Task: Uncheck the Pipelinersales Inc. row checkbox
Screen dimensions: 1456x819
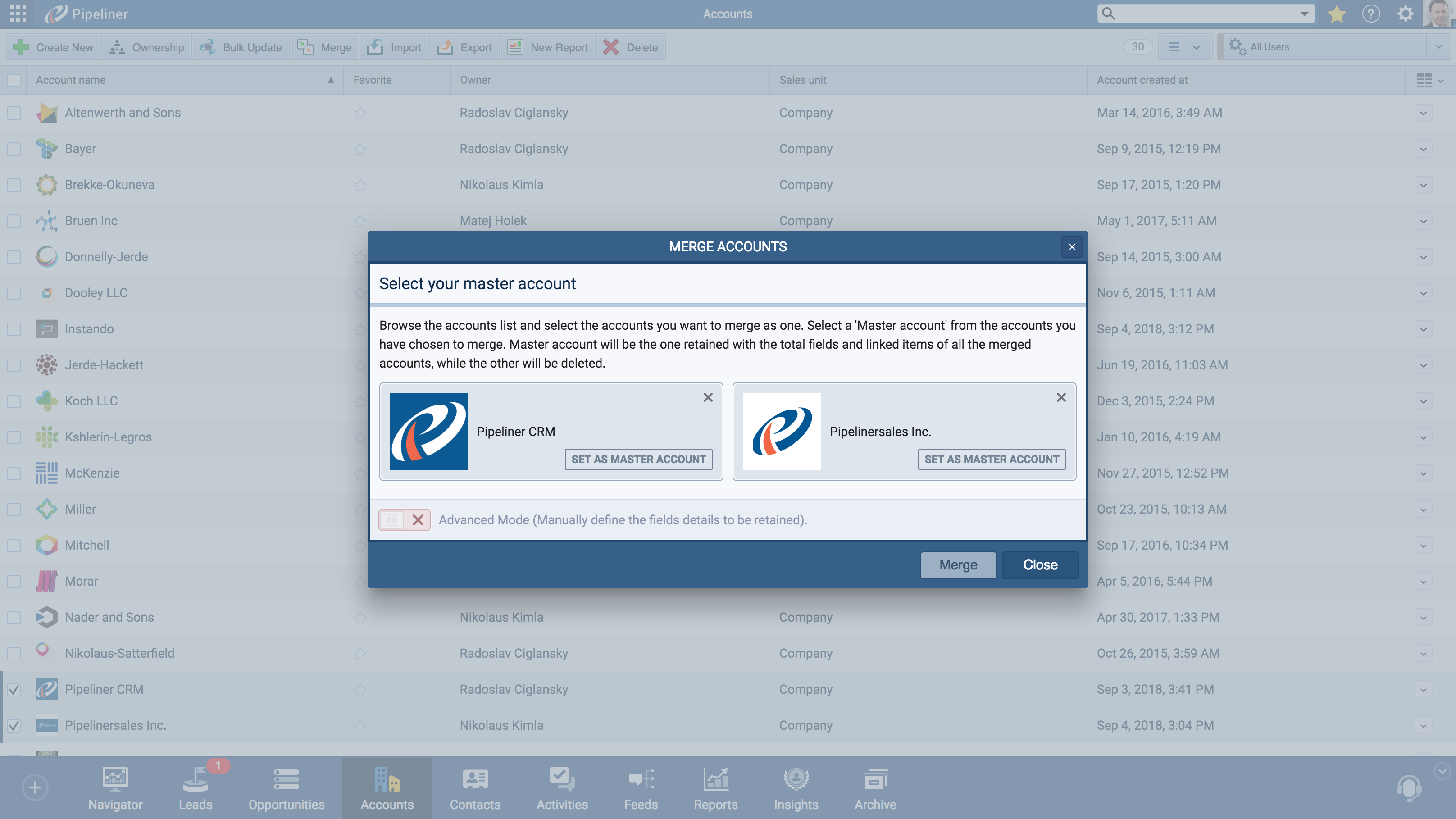Action: [14, 725]
